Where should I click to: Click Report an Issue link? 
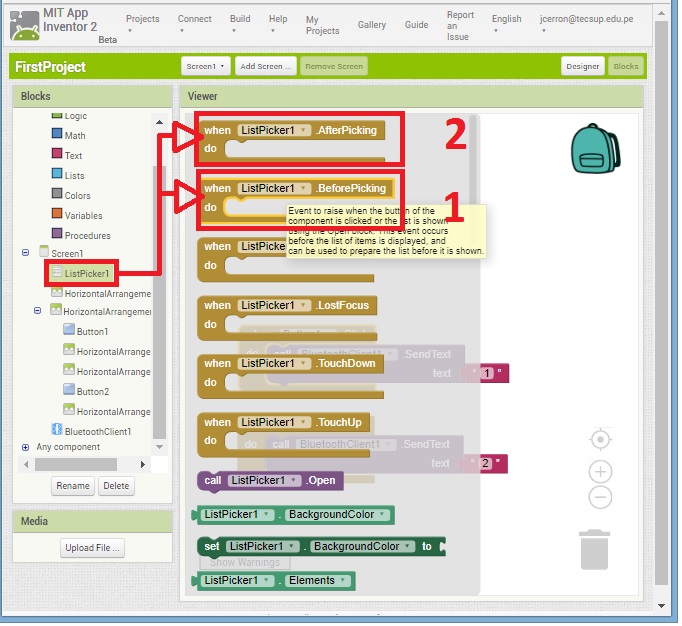click(x=460, y=26)
